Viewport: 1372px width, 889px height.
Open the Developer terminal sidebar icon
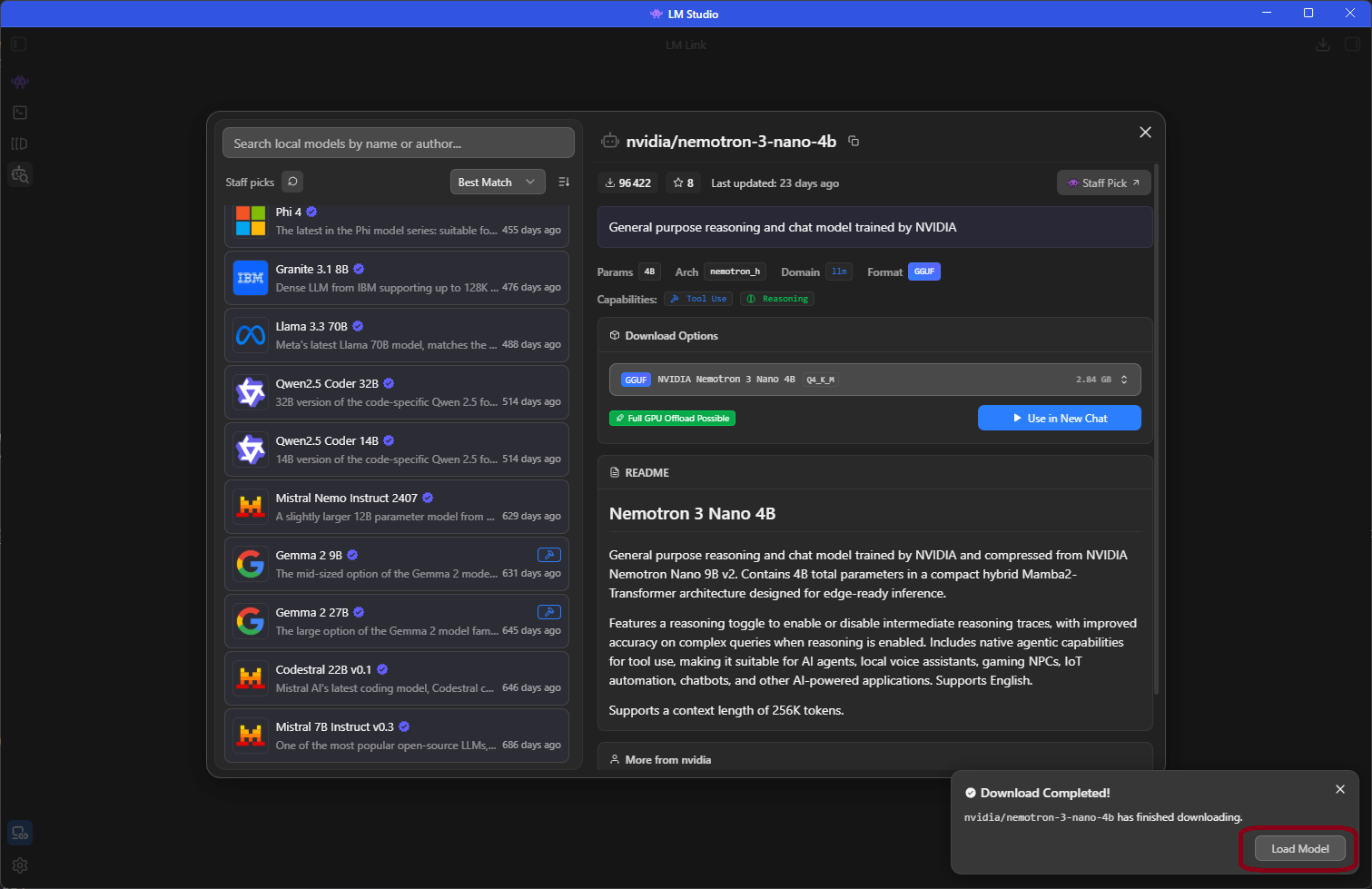point(20,113)
